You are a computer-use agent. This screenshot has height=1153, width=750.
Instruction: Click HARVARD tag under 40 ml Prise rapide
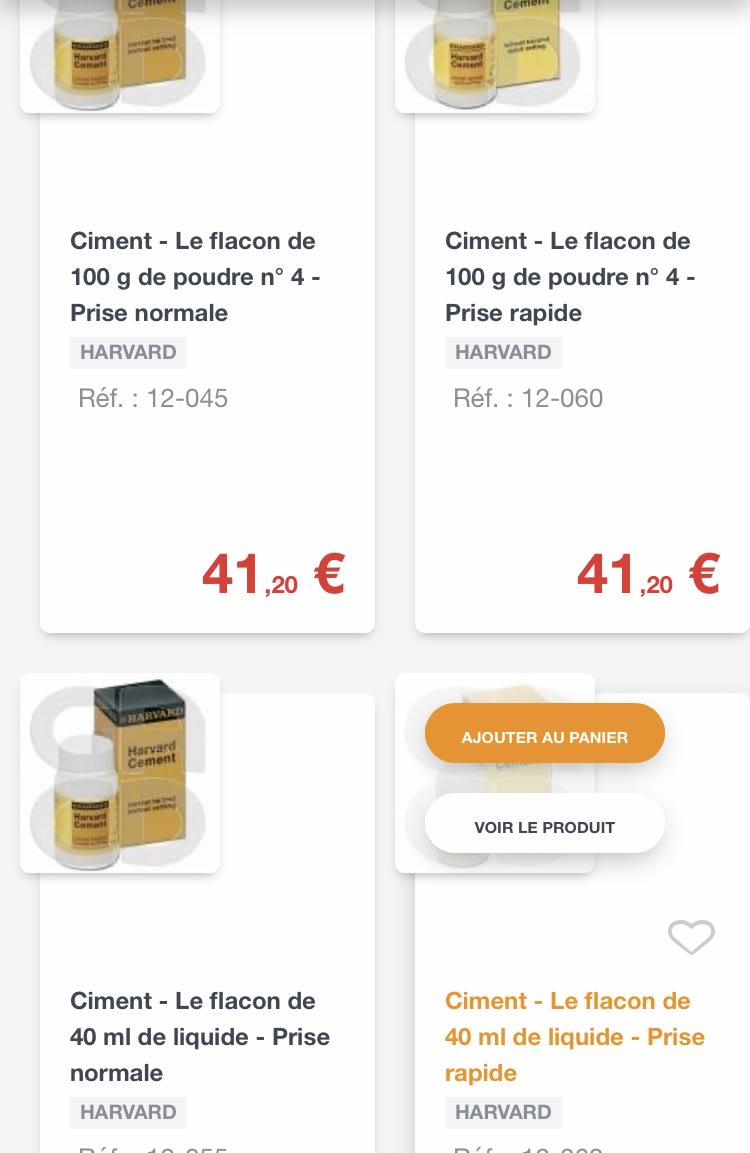[503, 1112]
